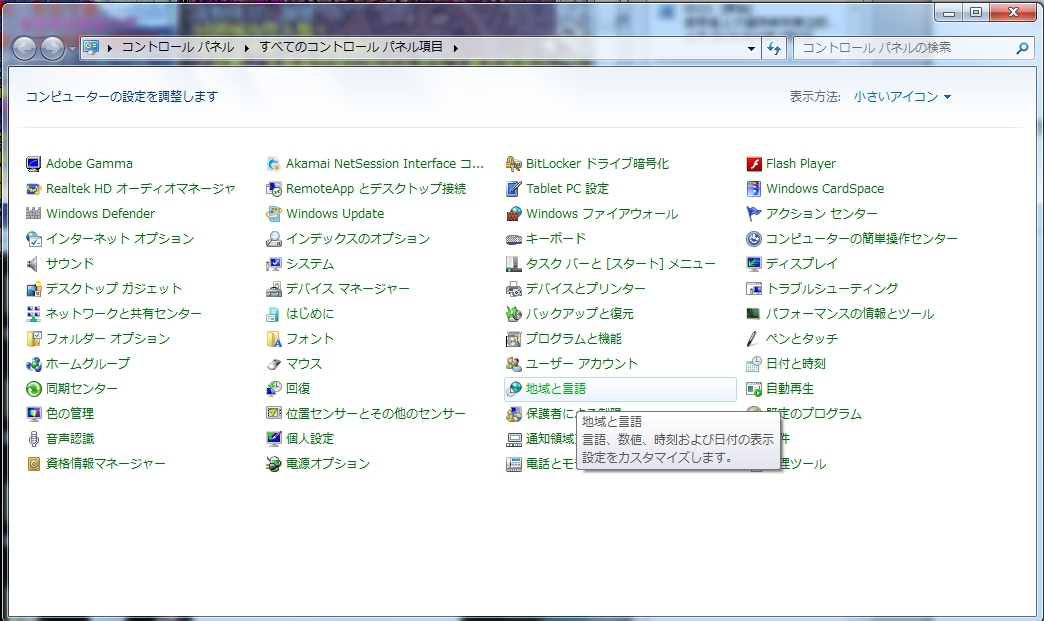Click the インターネット オプション icon
Image resolution: width=1044 pixels, height=621 pixels.
pos(33,239)
